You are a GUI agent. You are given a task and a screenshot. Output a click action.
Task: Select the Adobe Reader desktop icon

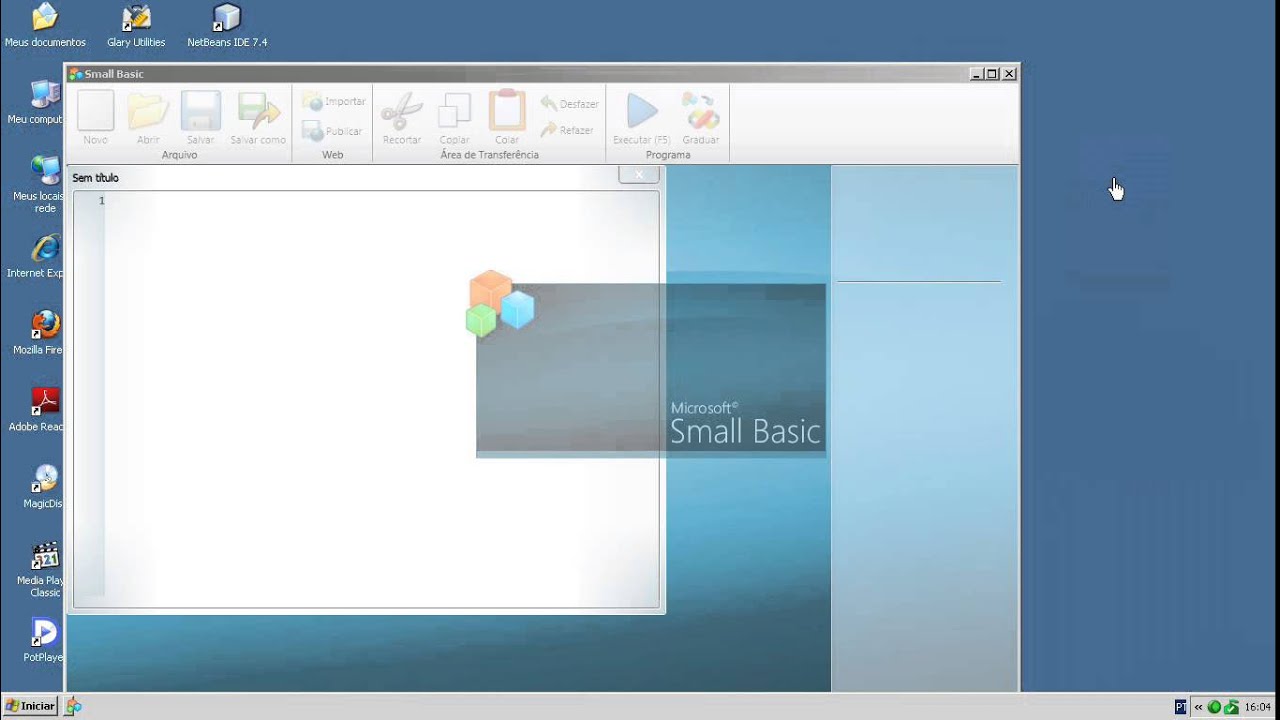[x=40, y=411]
